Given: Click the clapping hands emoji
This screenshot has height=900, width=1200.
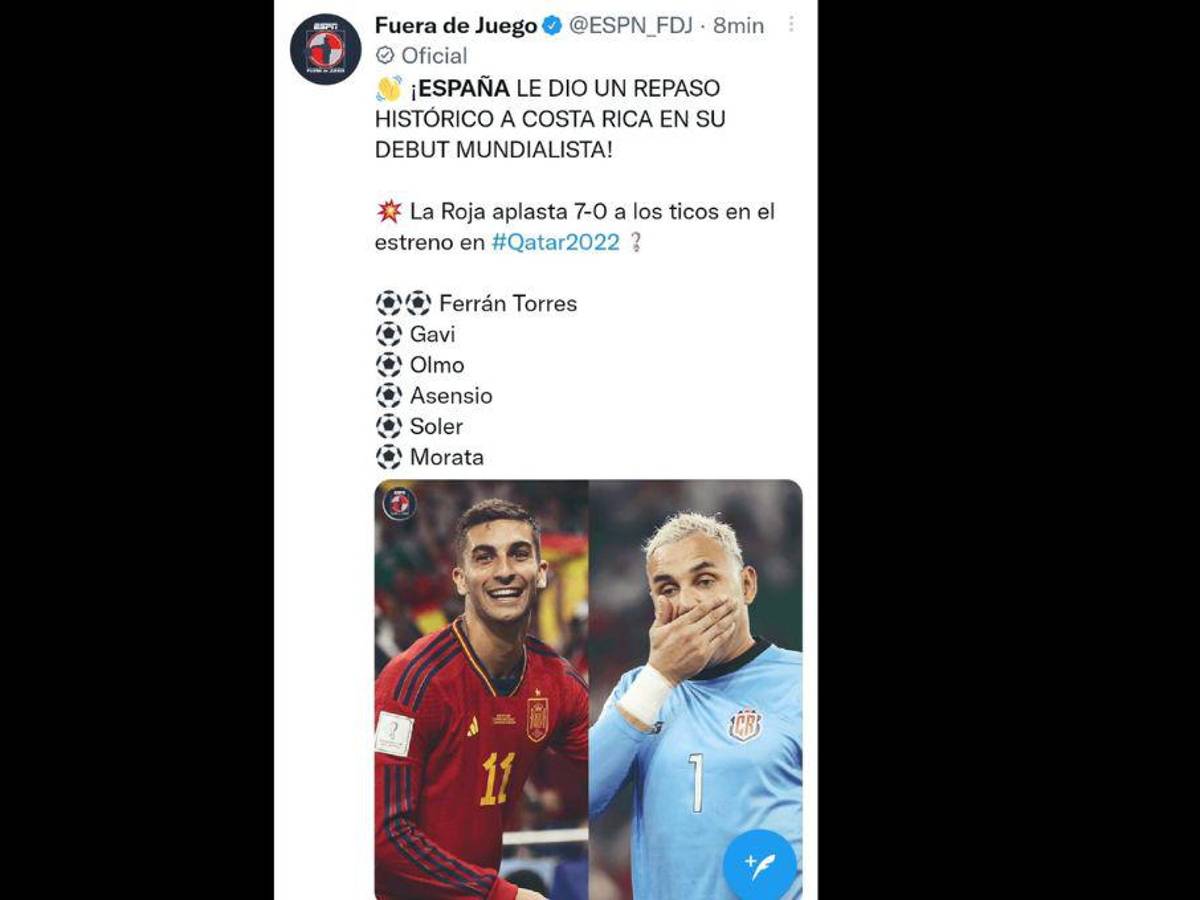Looking at the screenshot, I should [x=388, y=89].
